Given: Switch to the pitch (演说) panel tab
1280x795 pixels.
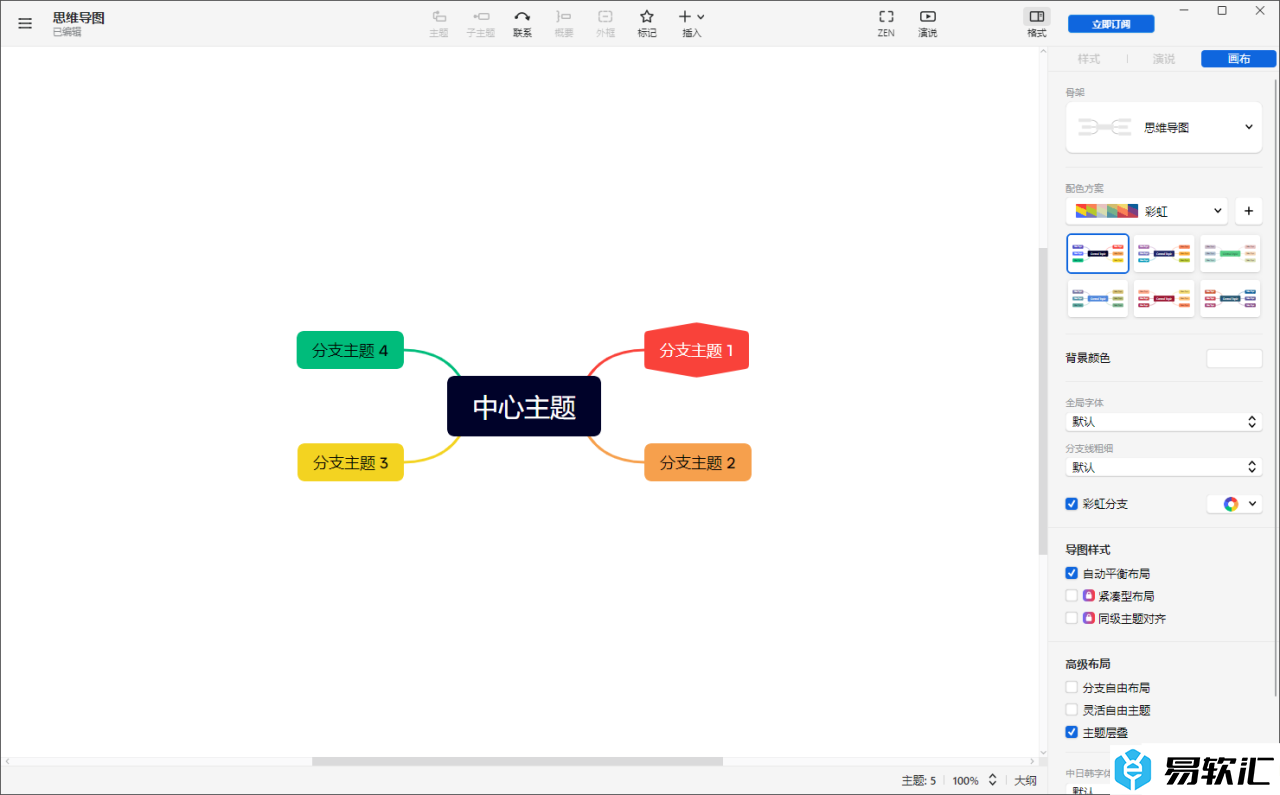Looking at the screenshot, I should click(1164, 59).
